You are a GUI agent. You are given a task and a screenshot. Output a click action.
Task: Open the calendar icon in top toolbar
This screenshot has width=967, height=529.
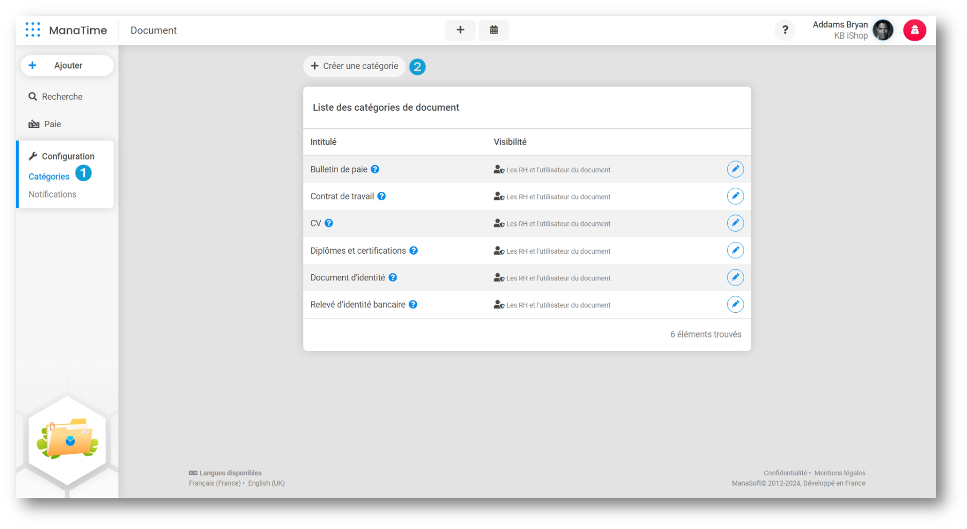point(494,30)
